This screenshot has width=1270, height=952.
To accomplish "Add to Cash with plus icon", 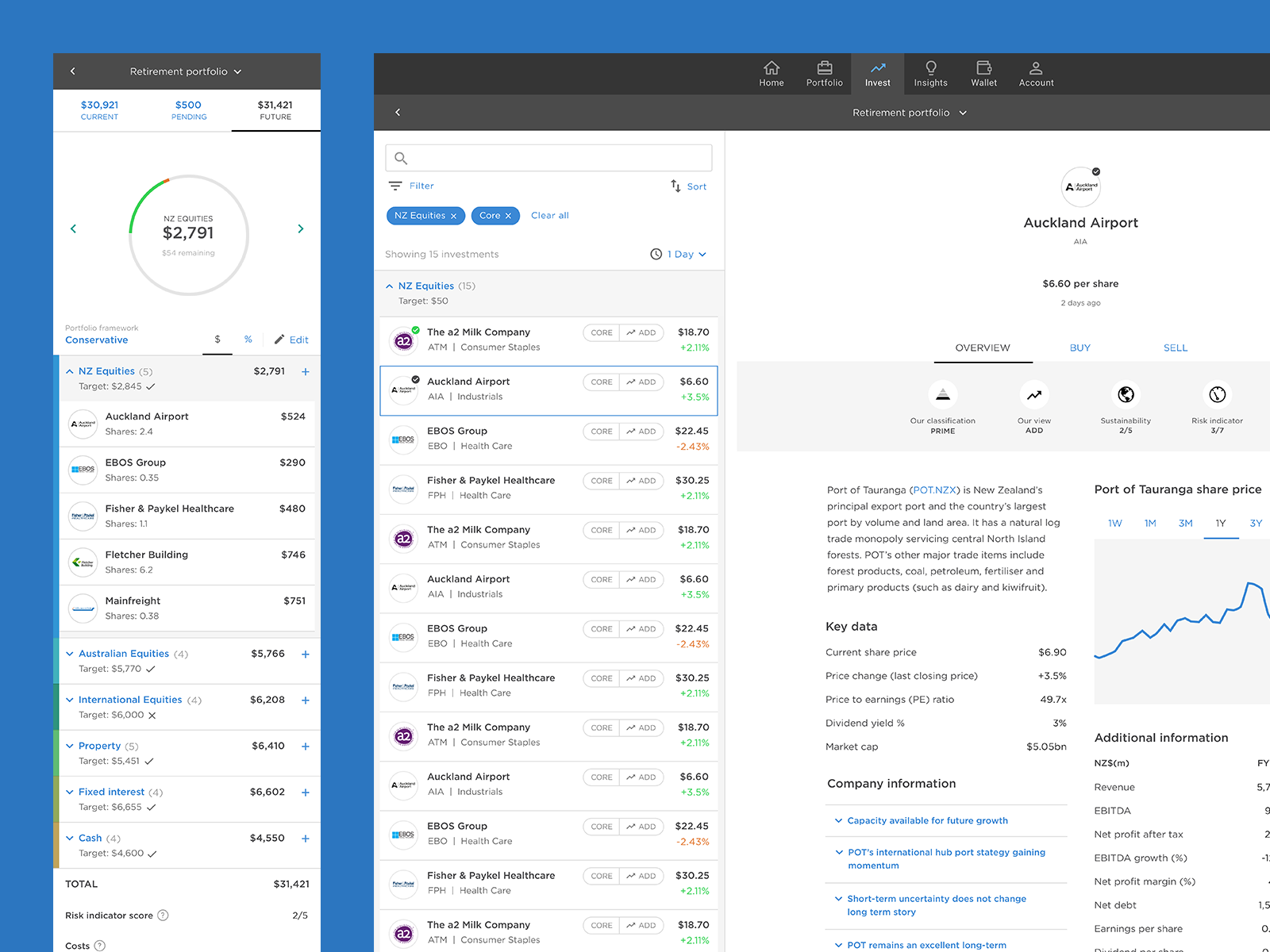I will (x=306, y=839).
